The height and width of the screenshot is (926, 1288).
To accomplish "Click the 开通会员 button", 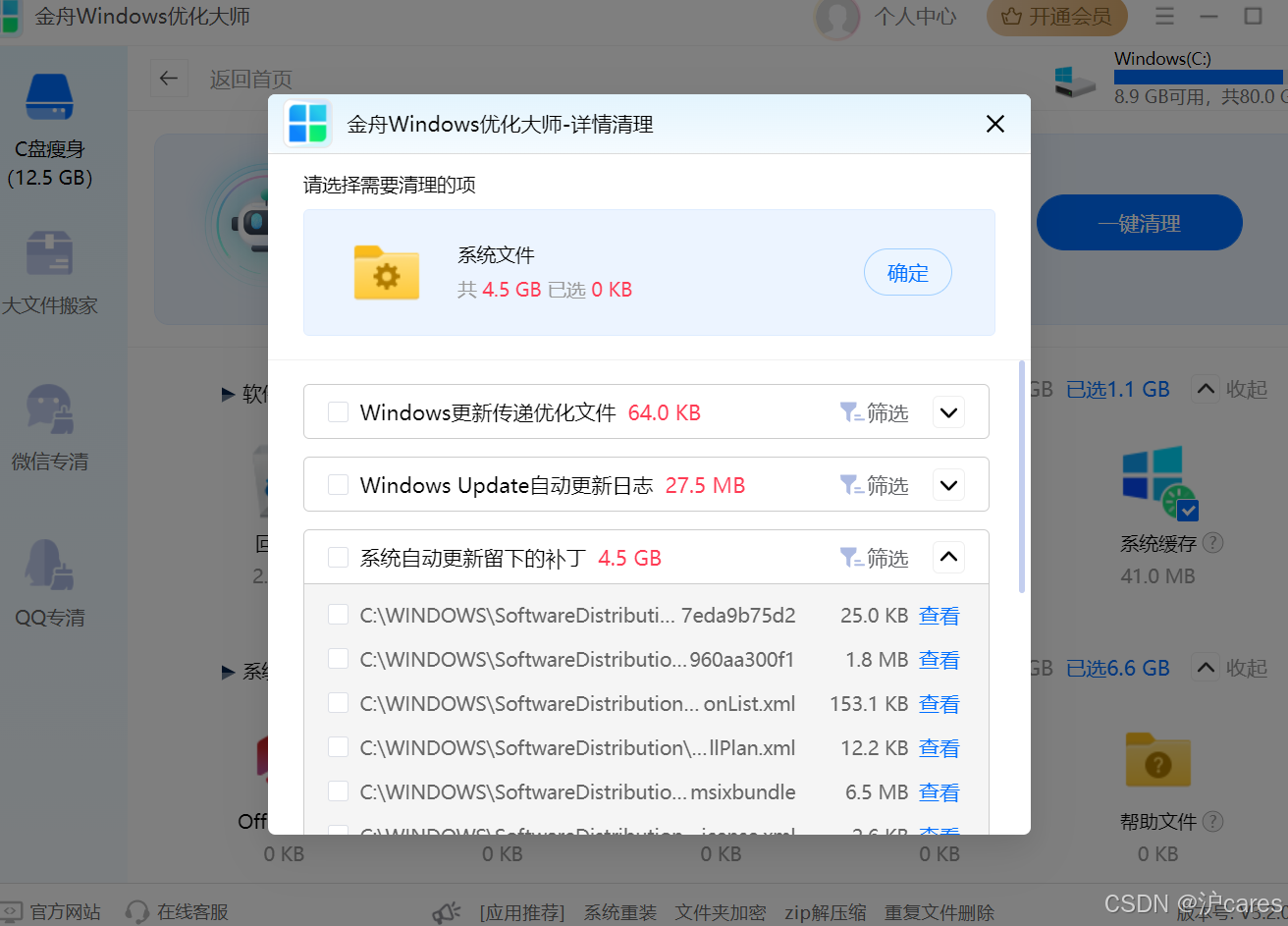I will (1056, 17).
